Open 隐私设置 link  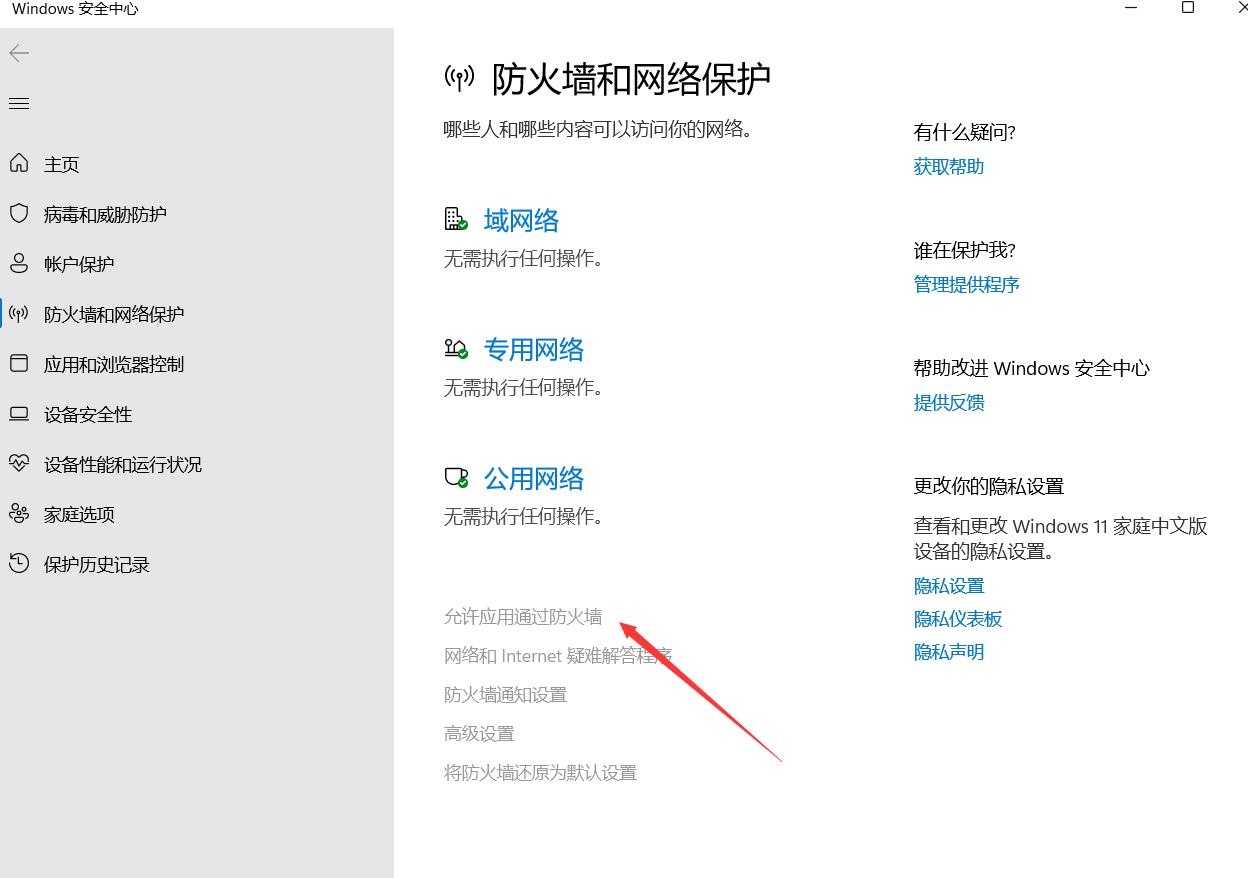949,585
